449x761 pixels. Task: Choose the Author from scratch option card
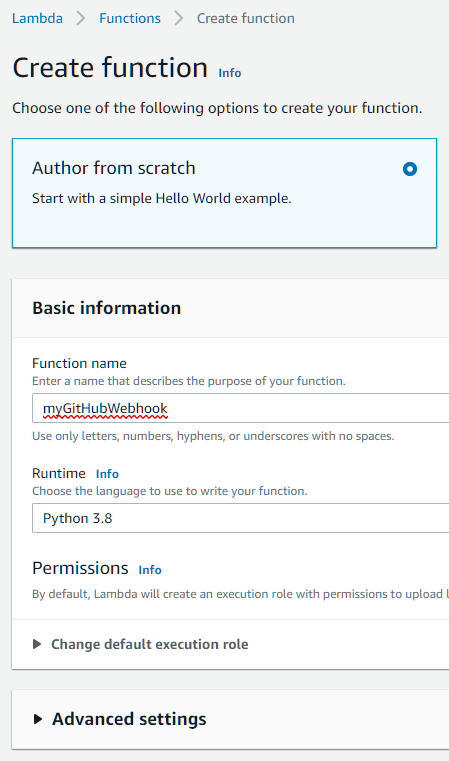pos(224,193)
